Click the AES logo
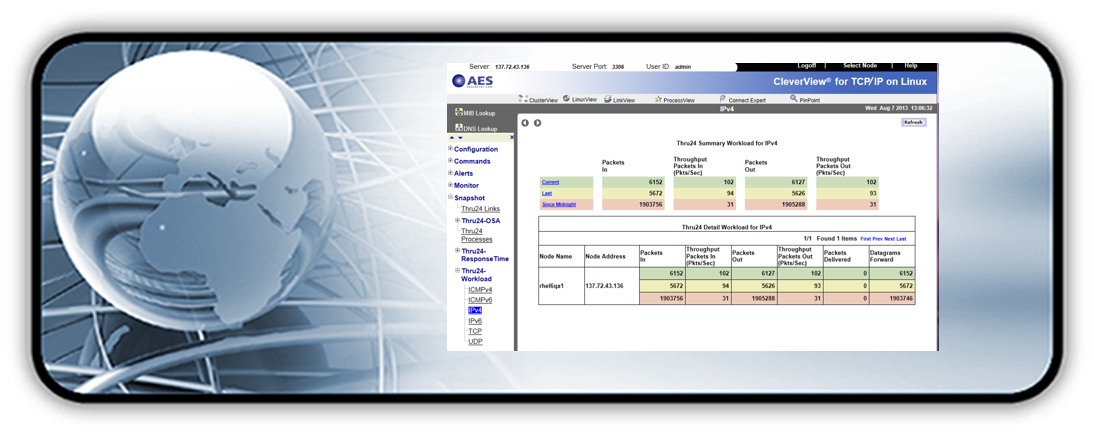1094x436 pixels. point(472,81)
